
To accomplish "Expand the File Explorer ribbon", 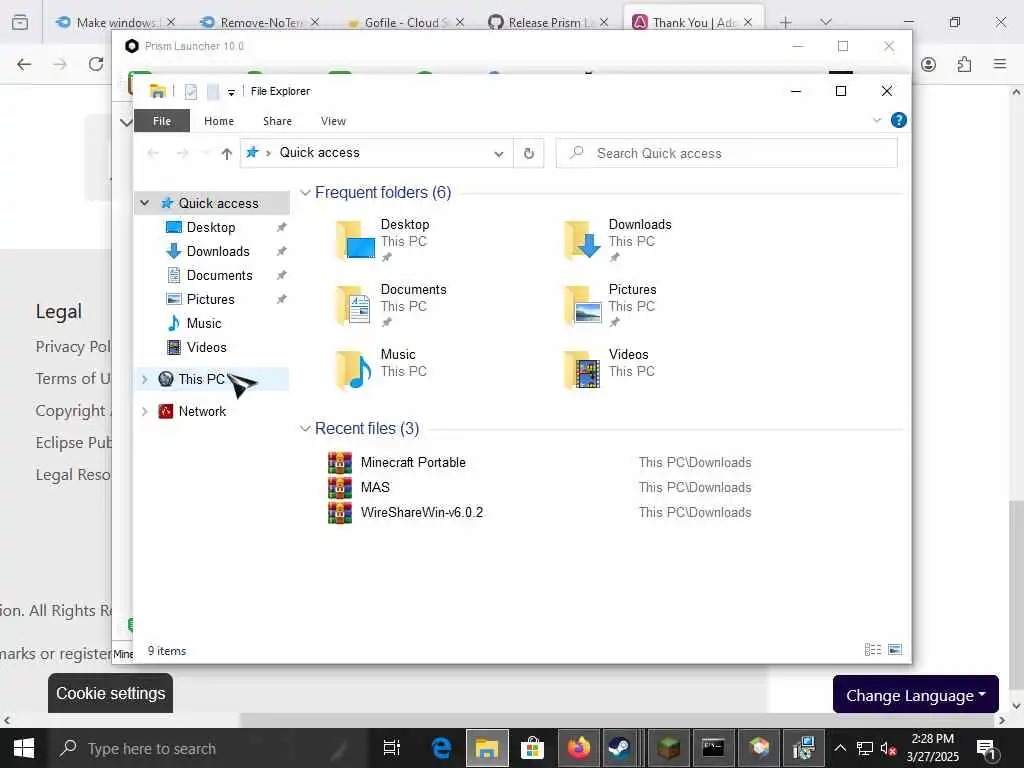I will pyautogui.click(x=876, y=120).
